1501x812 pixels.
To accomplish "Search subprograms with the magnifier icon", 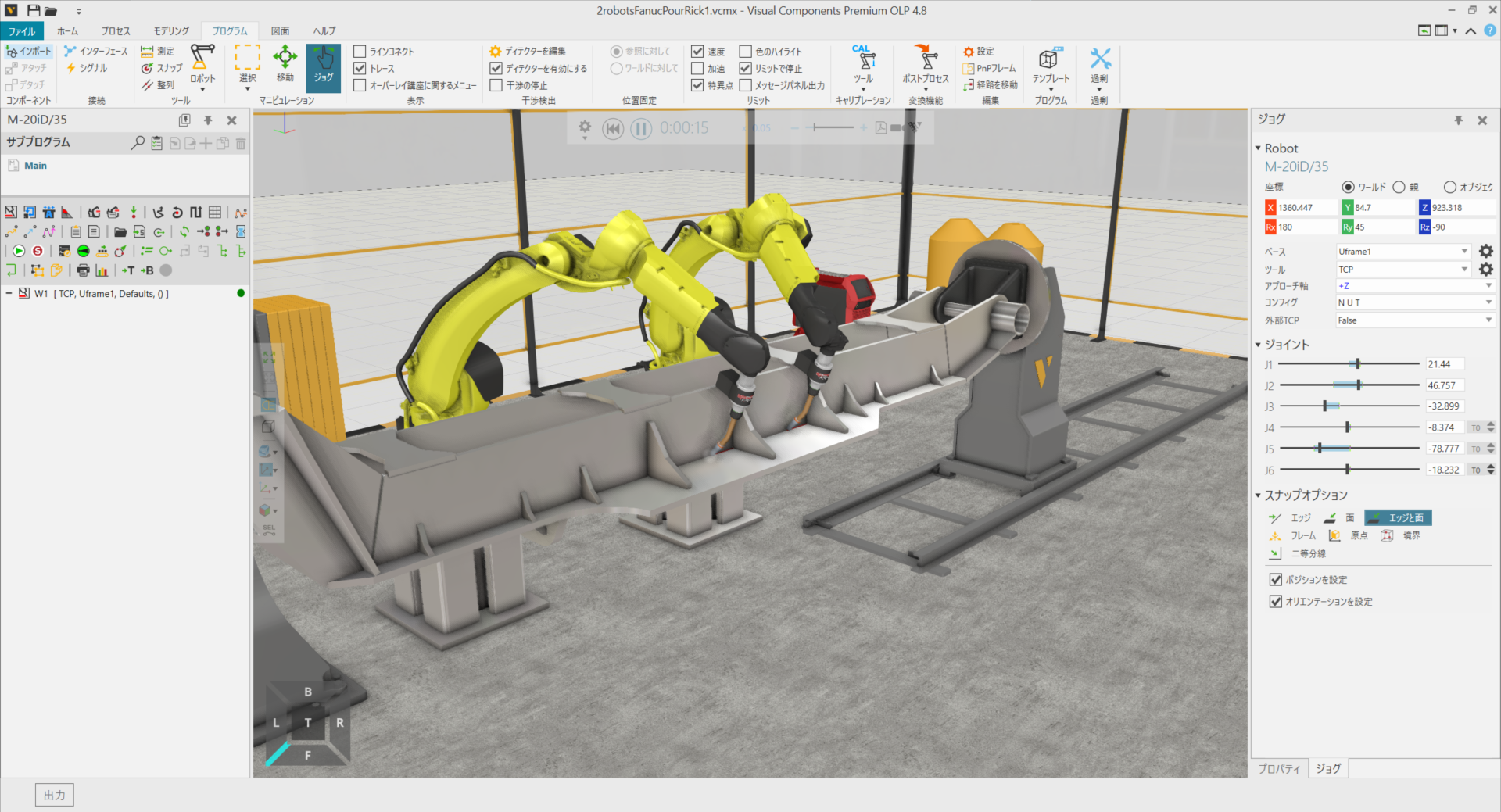I will pyautogui.click(x=138, y=143).
